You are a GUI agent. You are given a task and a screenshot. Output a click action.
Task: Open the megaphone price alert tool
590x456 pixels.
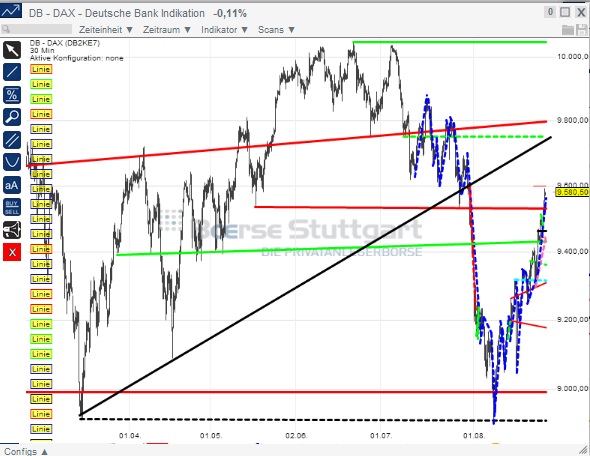[x=12, y=230]
